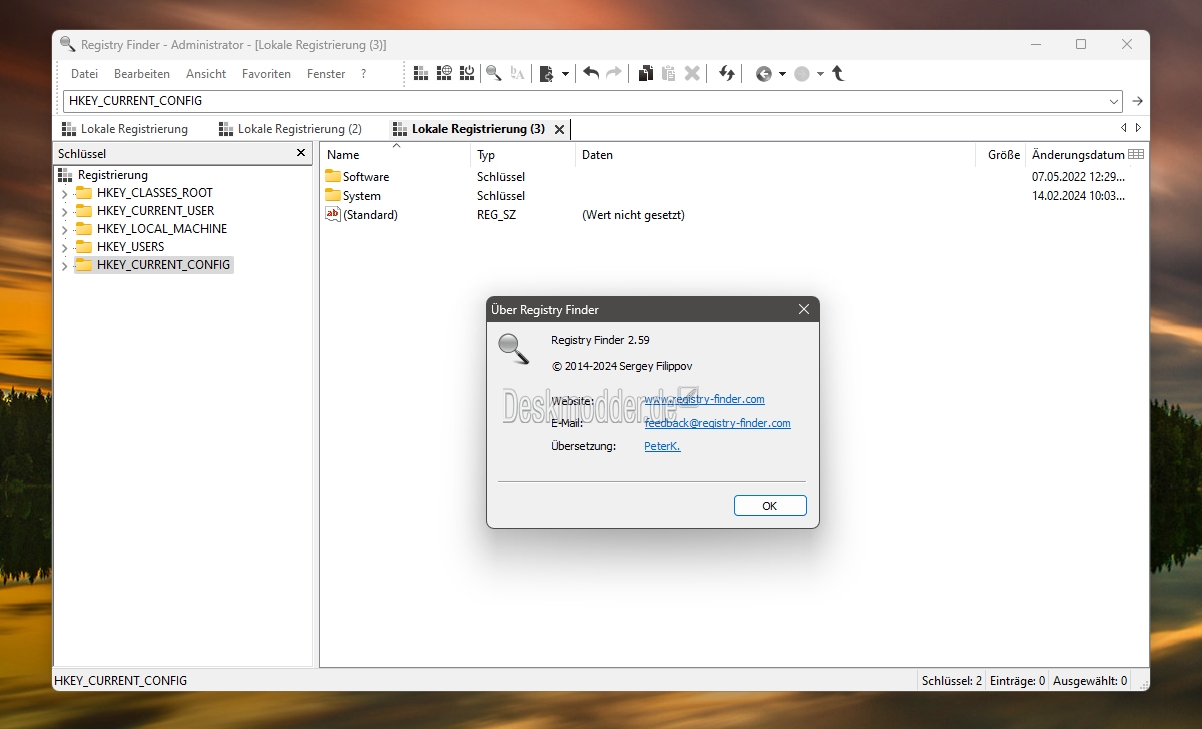This screenshot has height=729, width=1202.
Task: Expand the HKEY_LOCAL_MACHINE tree node
Action: tap(65, 229)
